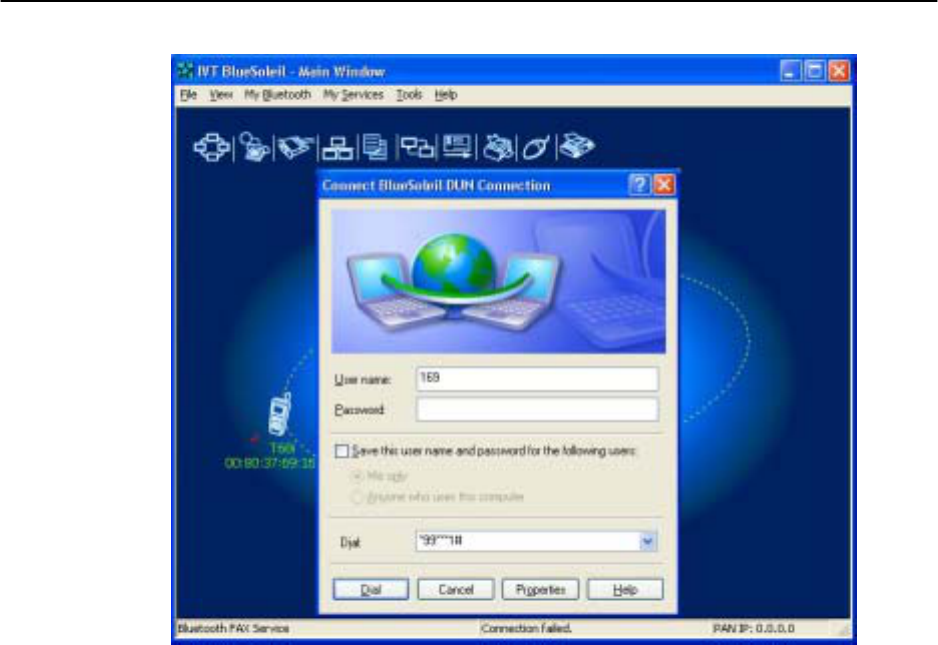
Task: Click the User name field containing 169
Action: (537, 379)
